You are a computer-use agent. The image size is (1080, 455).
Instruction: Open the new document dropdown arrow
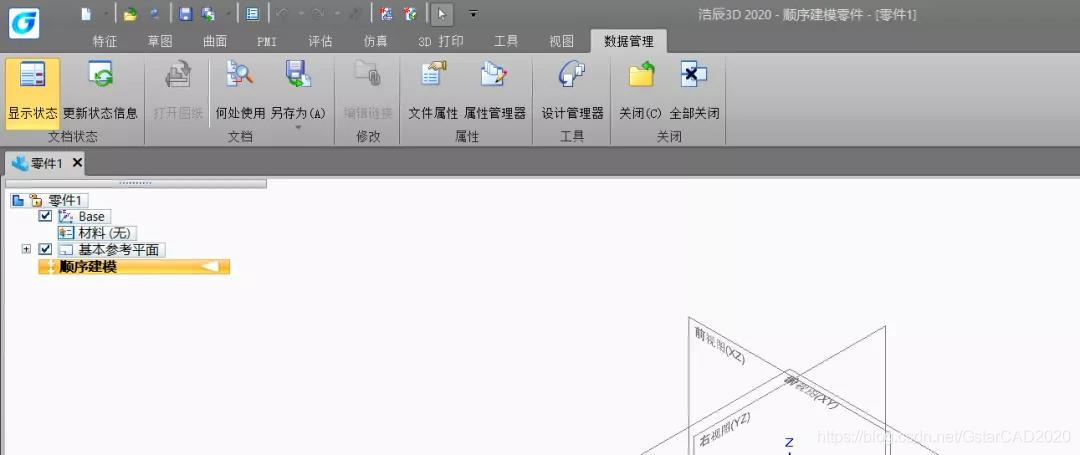pos(106,14)
